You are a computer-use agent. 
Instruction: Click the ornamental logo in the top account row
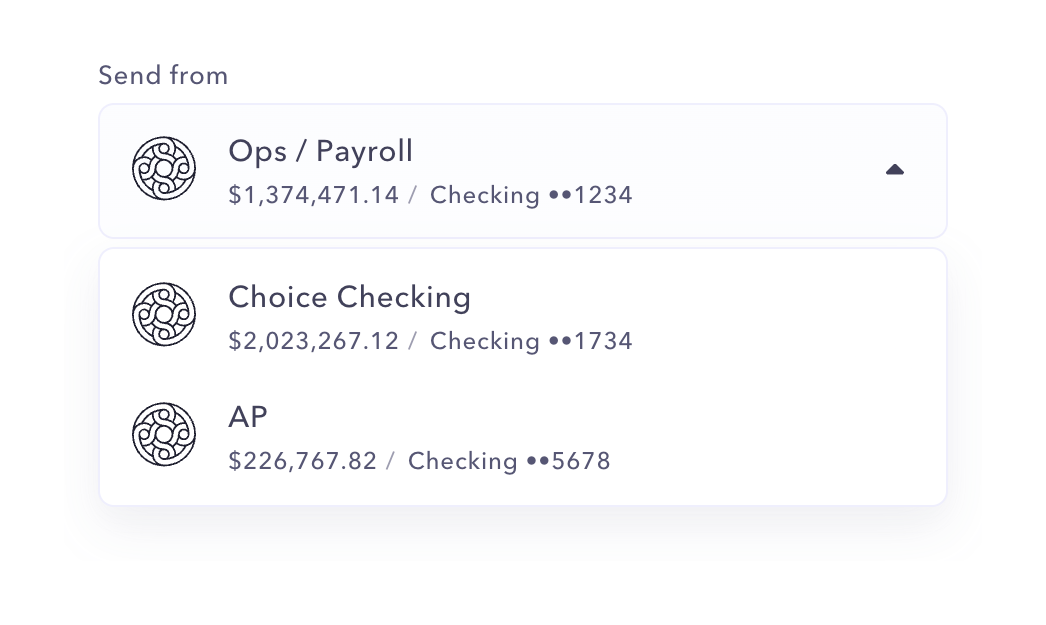[x=164, y=169]
